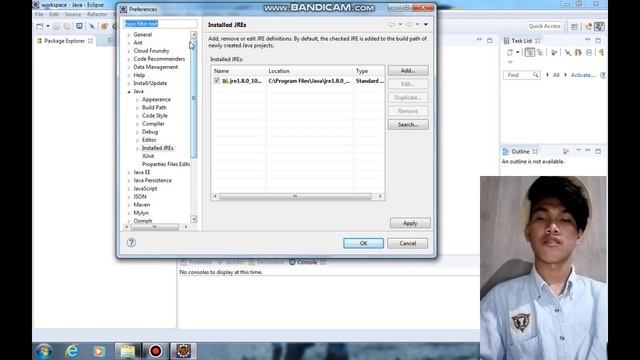The height and width of the screenshot is (360, 640).
Task: Open the New wizard dropdown arrow in the toolbar
Action: 48,26
